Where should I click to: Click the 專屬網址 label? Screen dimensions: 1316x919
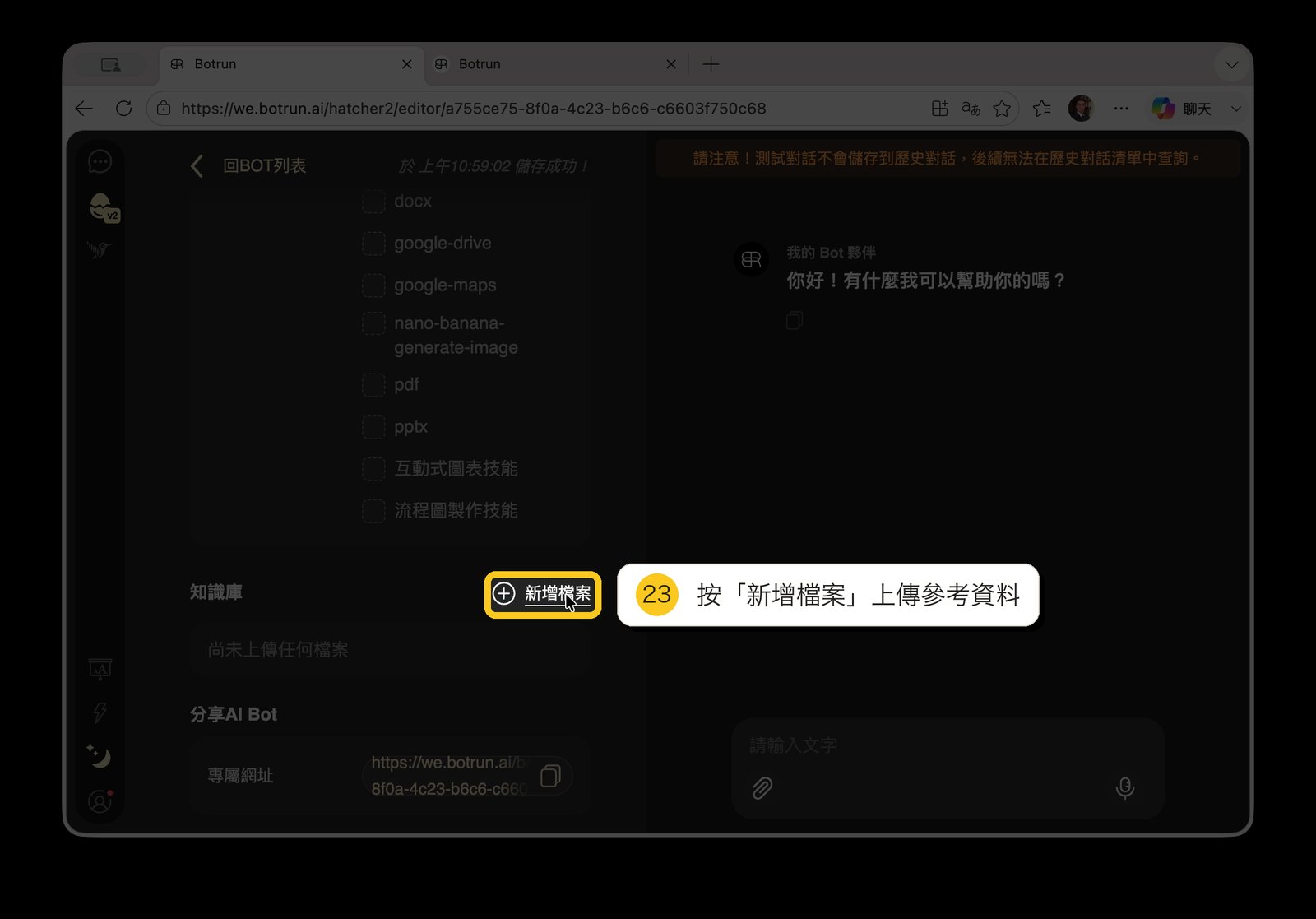(240, 776)
